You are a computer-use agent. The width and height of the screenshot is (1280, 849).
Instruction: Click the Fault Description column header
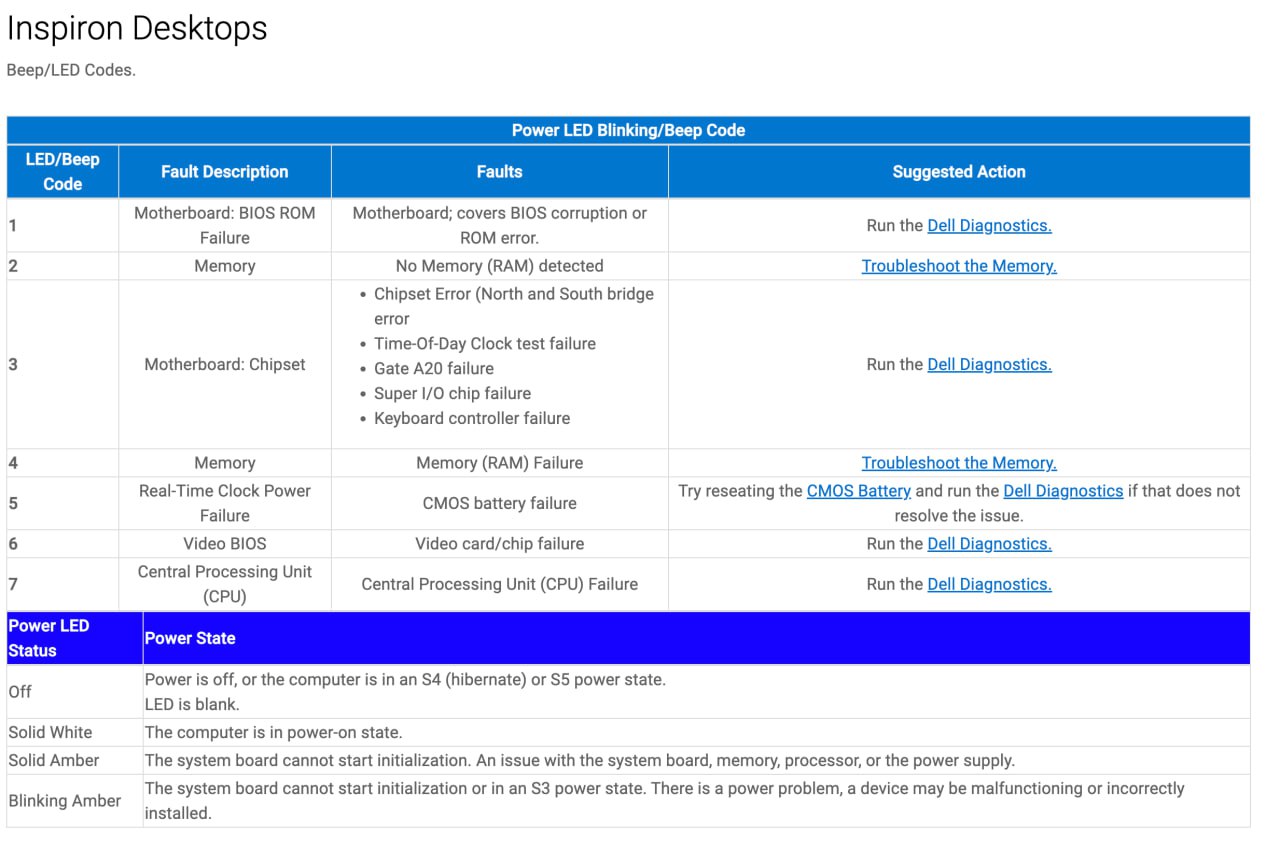click(225, 172)
